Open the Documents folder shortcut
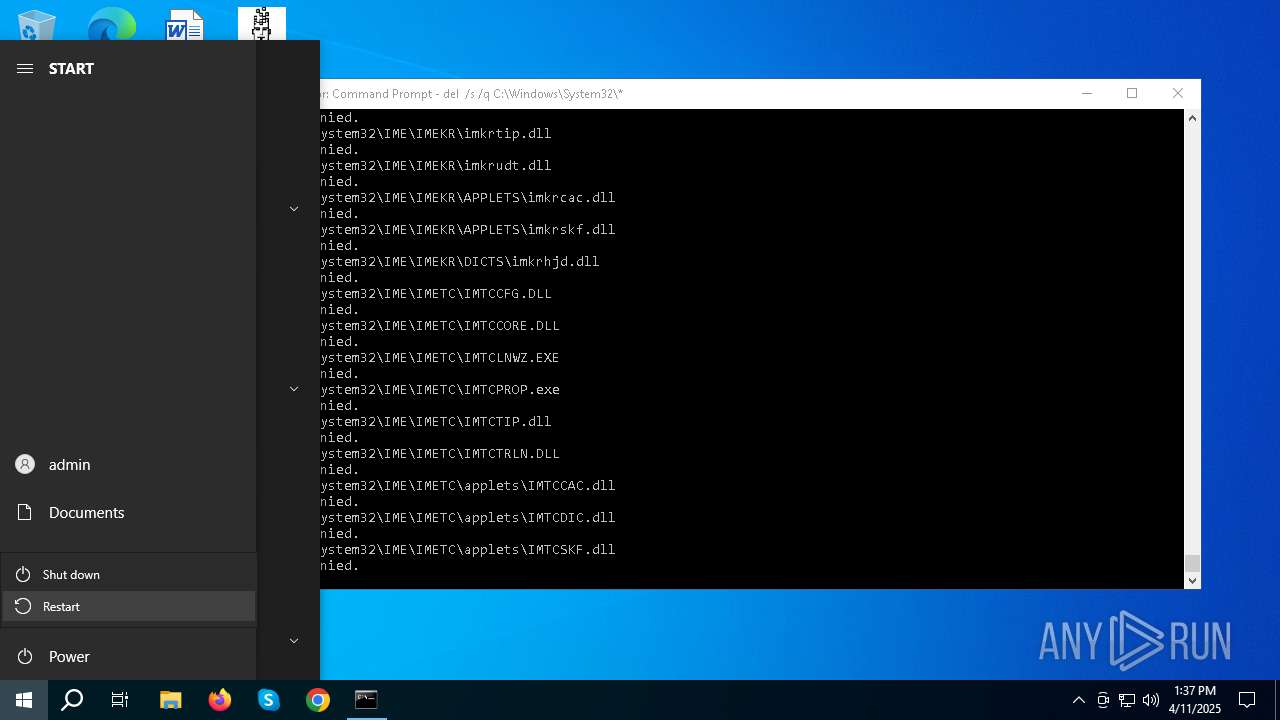 (128, 513)
